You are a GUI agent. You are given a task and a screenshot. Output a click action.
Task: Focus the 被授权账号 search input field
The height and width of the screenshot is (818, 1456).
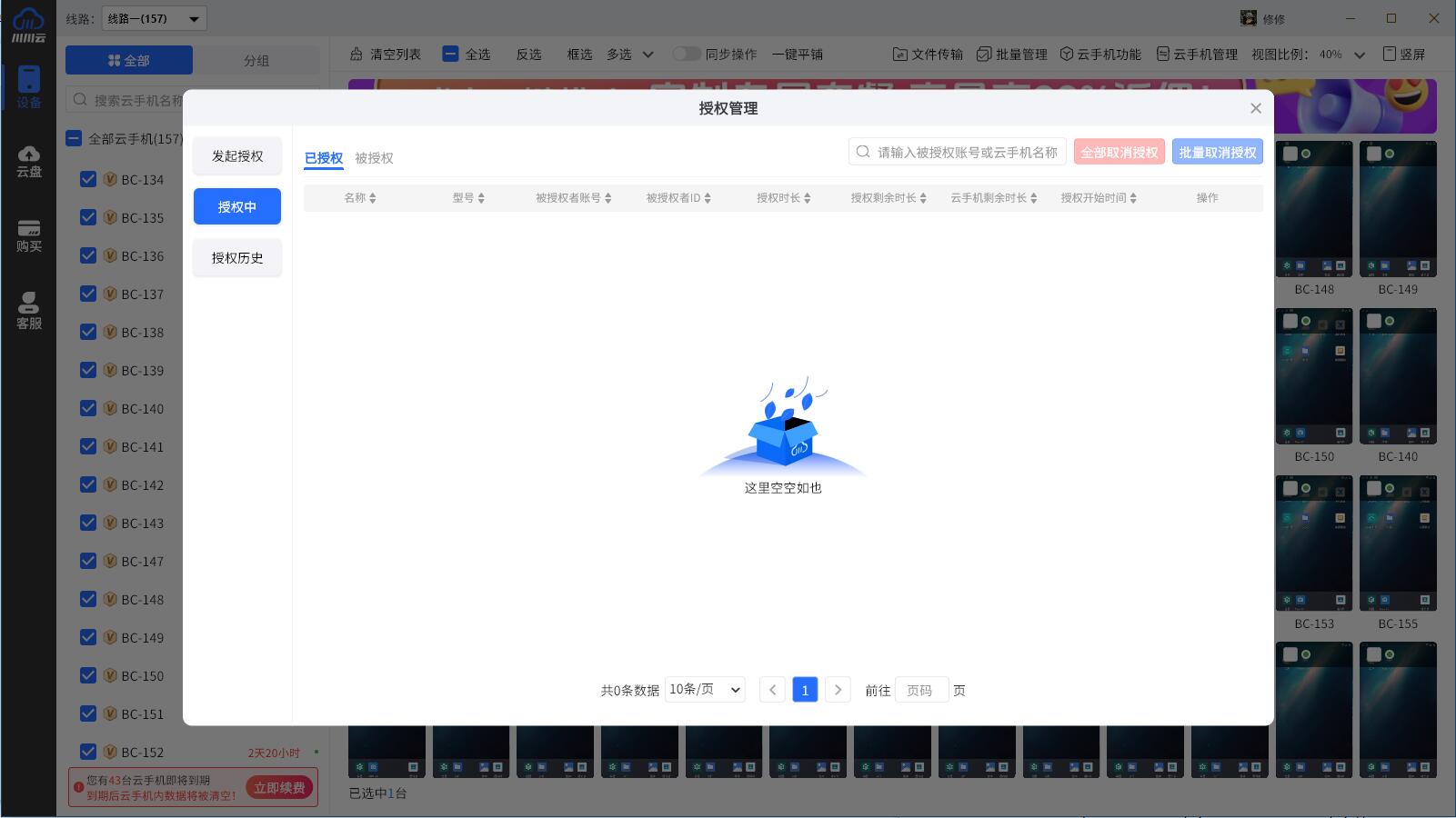coord(966,153)
